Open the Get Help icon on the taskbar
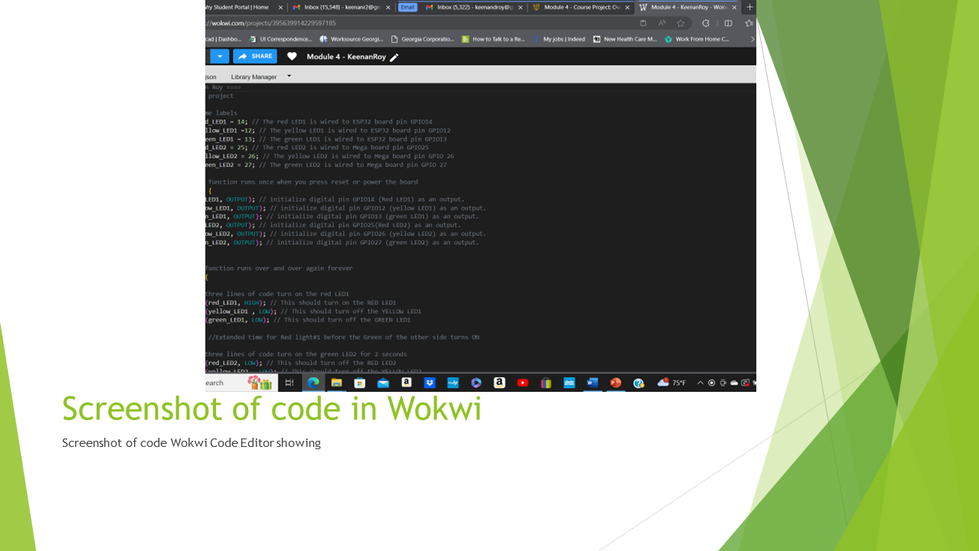 coord(639,383)
